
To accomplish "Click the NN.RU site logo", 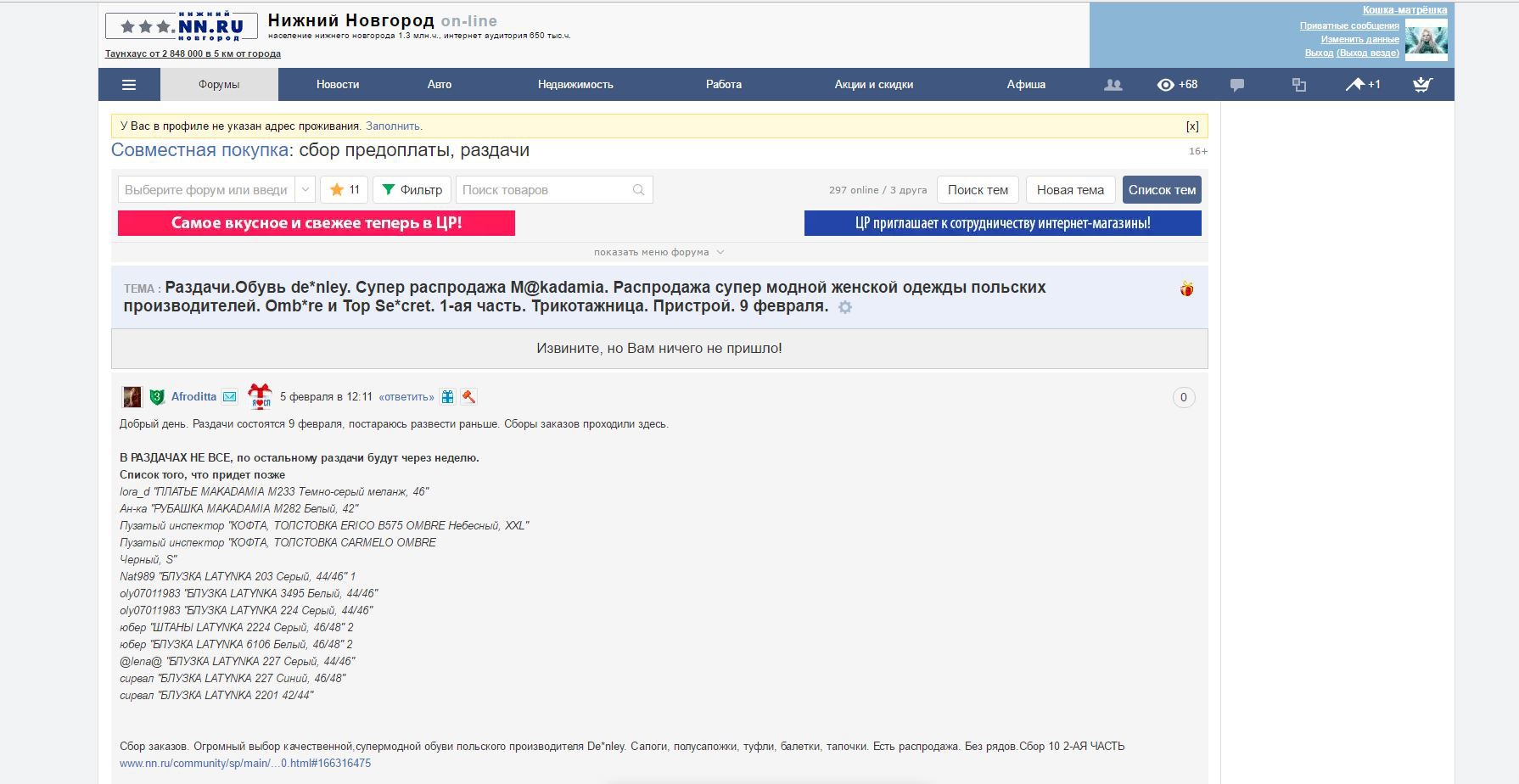I will pyautogui.click(x=181, y=25).
